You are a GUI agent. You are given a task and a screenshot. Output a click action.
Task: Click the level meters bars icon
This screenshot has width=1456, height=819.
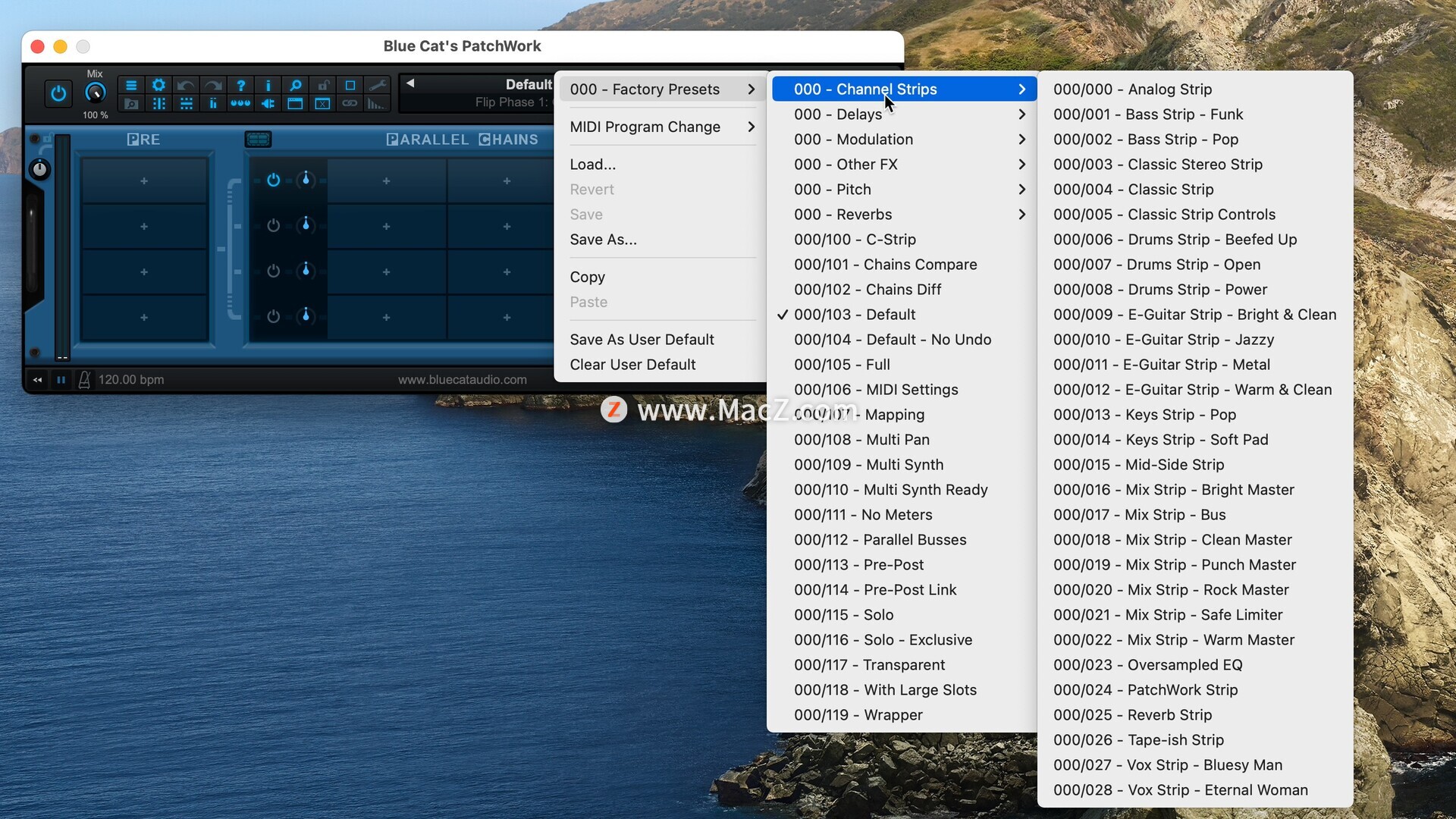click(x=213, y=103)
